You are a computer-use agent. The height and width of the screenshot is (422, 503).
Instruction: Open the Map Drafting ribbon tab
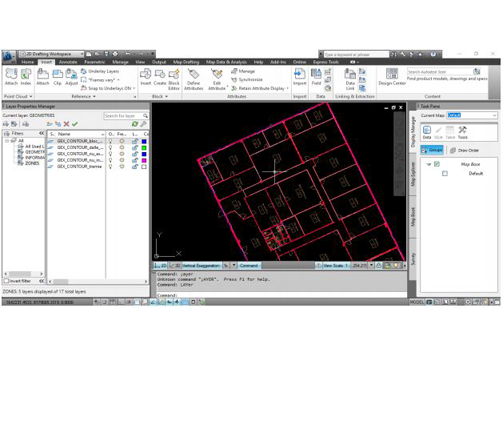pos(186,62)
